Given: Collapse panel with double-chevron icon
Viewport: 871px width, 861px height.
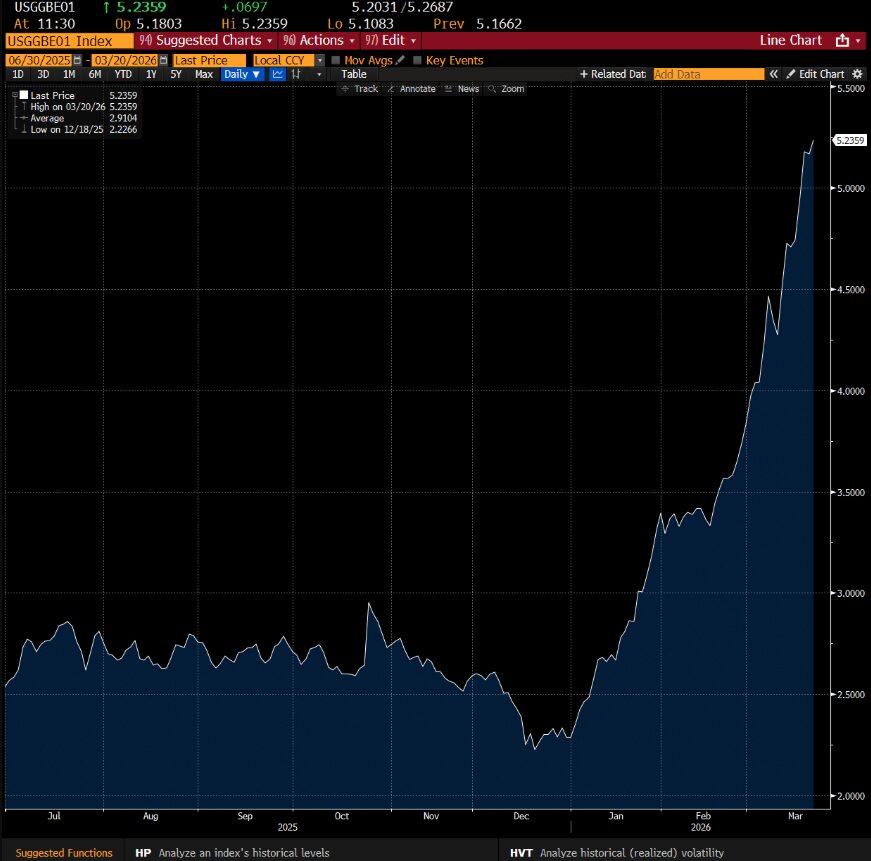Looking at the screenshot, I should click(x=775, y=74).
